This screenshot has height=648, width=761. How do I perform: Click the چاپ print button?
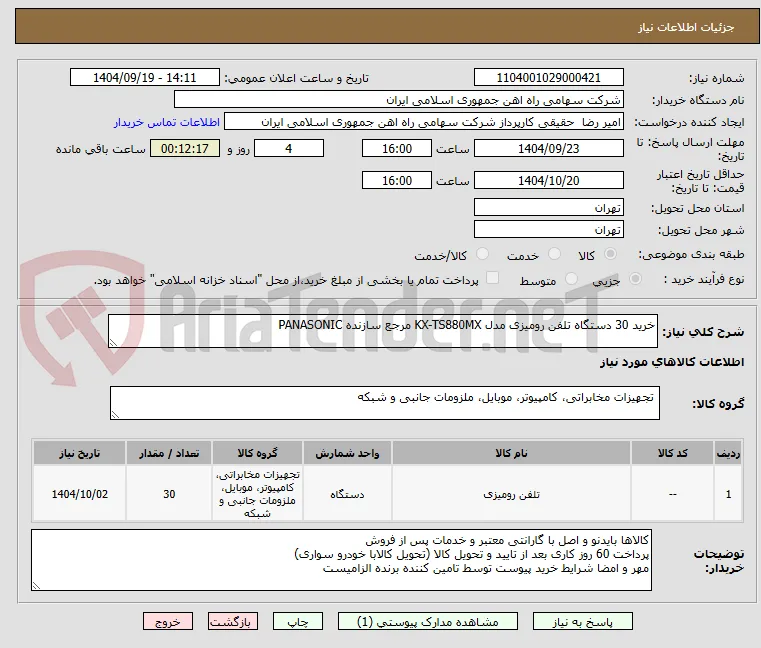(x=298, y=621)
